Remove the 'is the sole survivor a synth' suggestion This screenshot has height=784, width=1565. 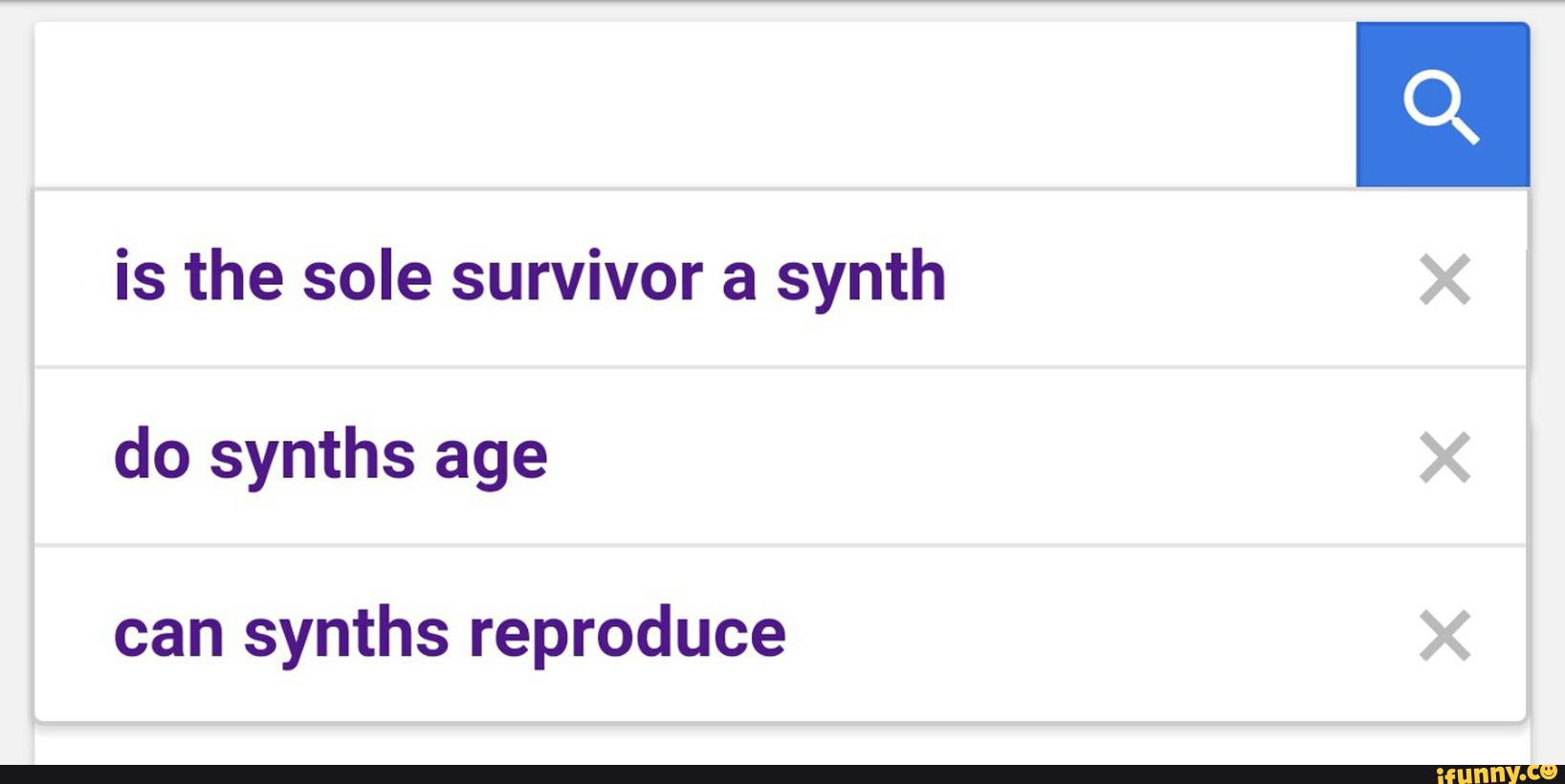coord(1444,279)
